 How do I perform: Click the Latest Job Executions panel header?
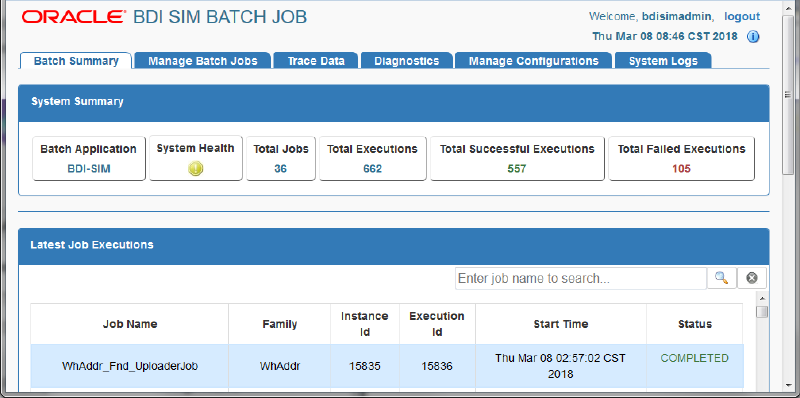tap(394, 246)
